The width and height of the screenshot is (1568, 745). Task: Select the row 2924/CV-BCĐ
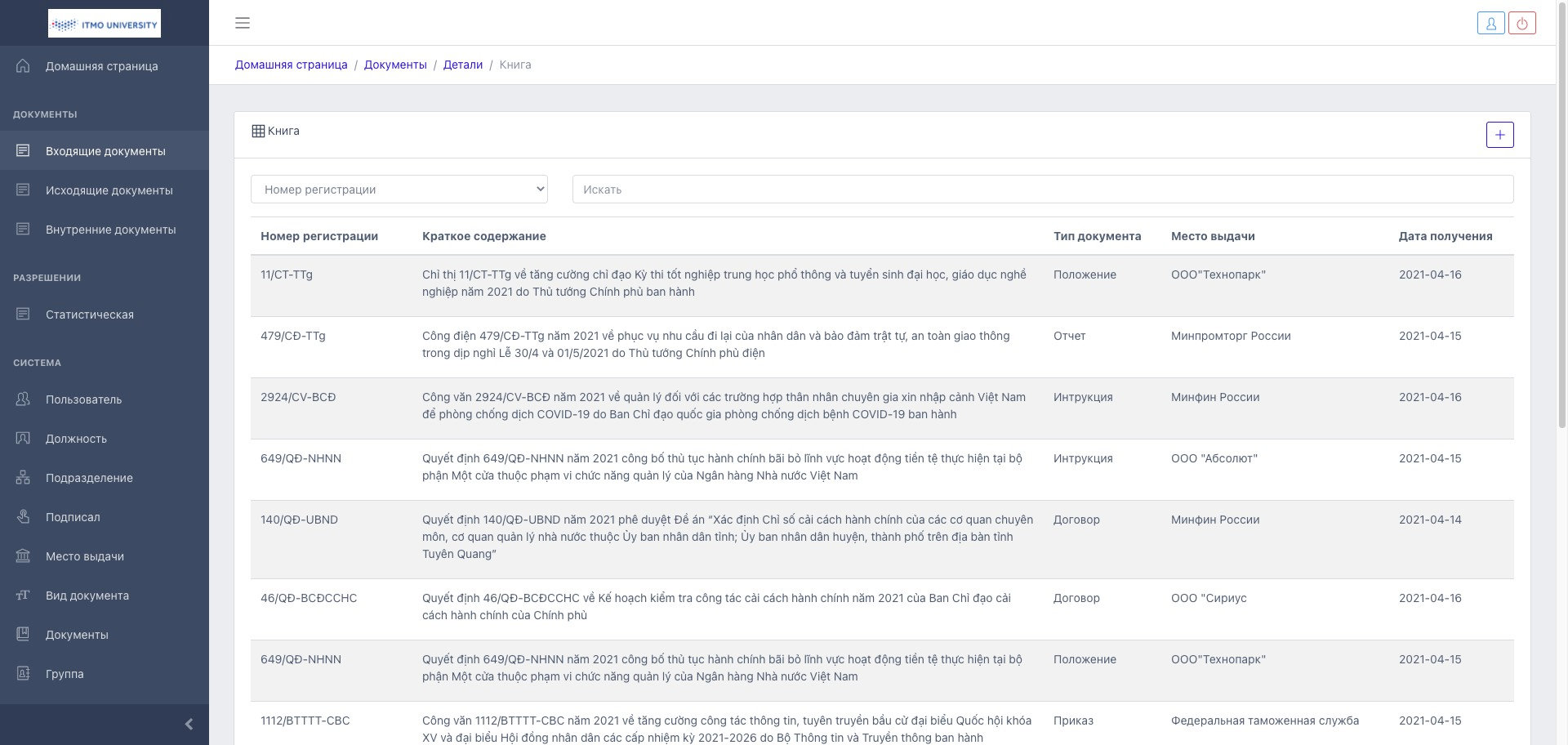click(298, 398)
